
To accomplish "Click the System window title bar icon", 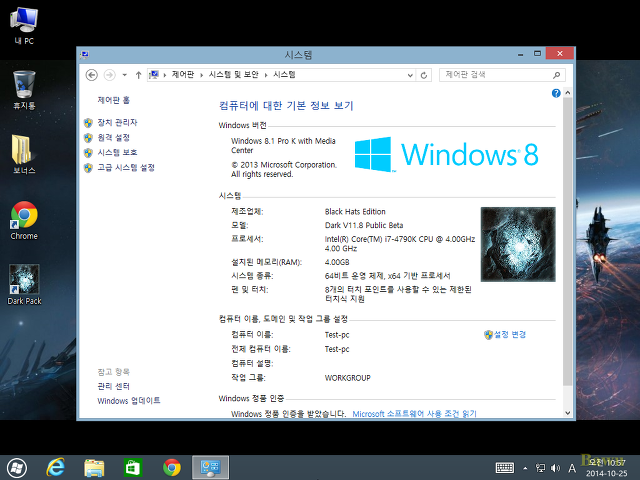I will tap(85, 54).
